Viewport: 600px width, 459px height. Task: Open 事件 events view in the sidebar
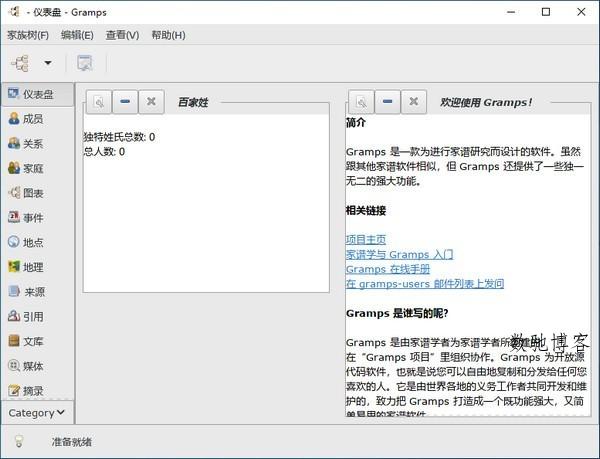[37, 218]
